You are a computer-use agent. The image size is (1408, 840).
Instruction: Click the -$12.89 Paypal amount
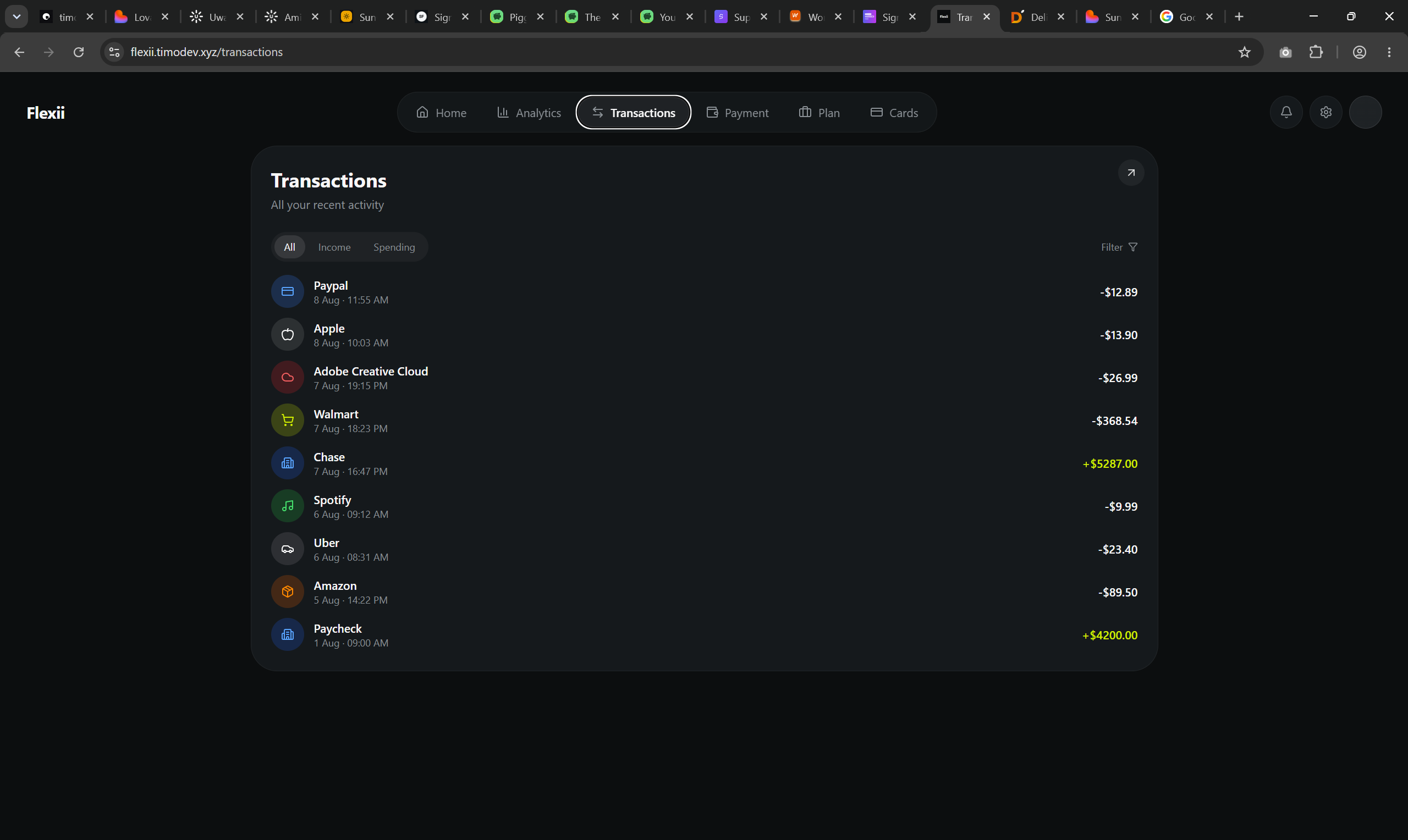click(x=1119, y=292)
